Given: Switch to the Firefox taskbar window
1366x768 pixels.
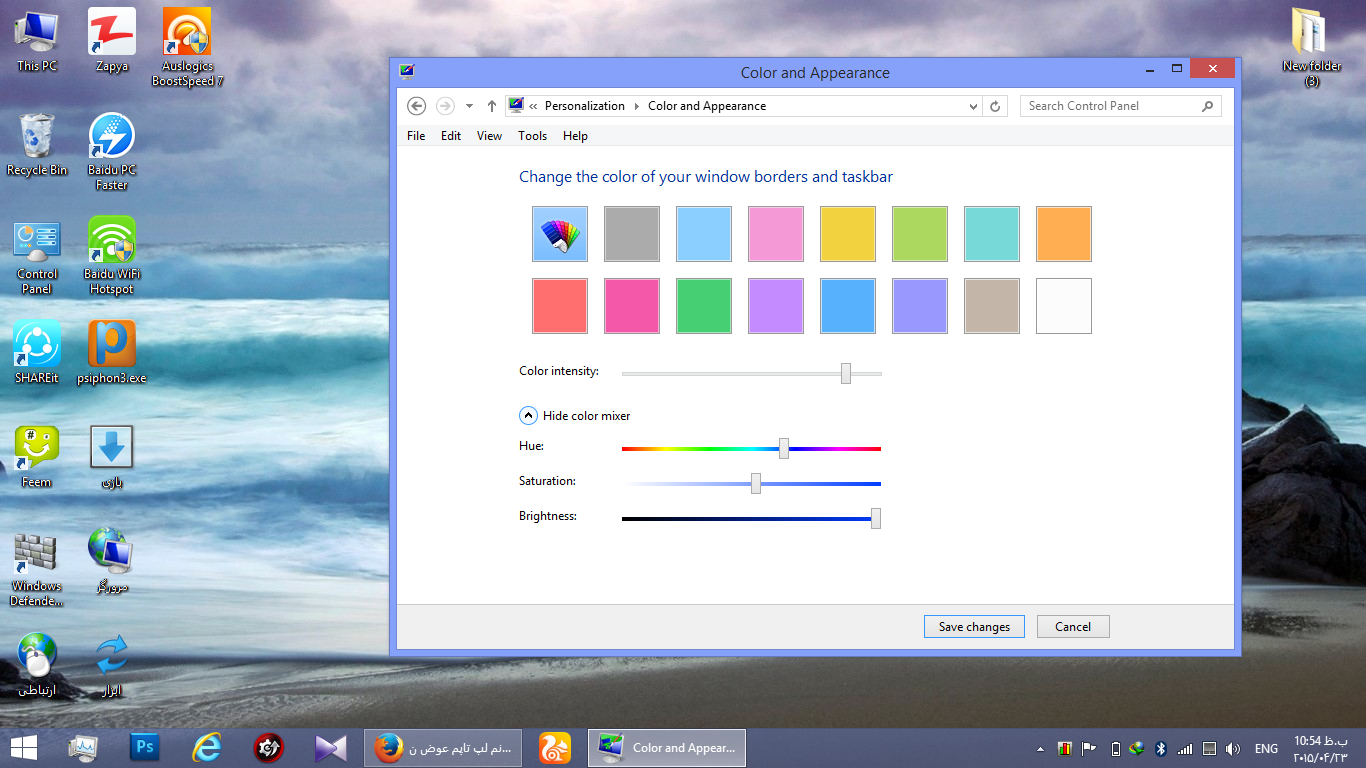Looking at the screenshot, I should pyautogui.click(x=444, y=747).
